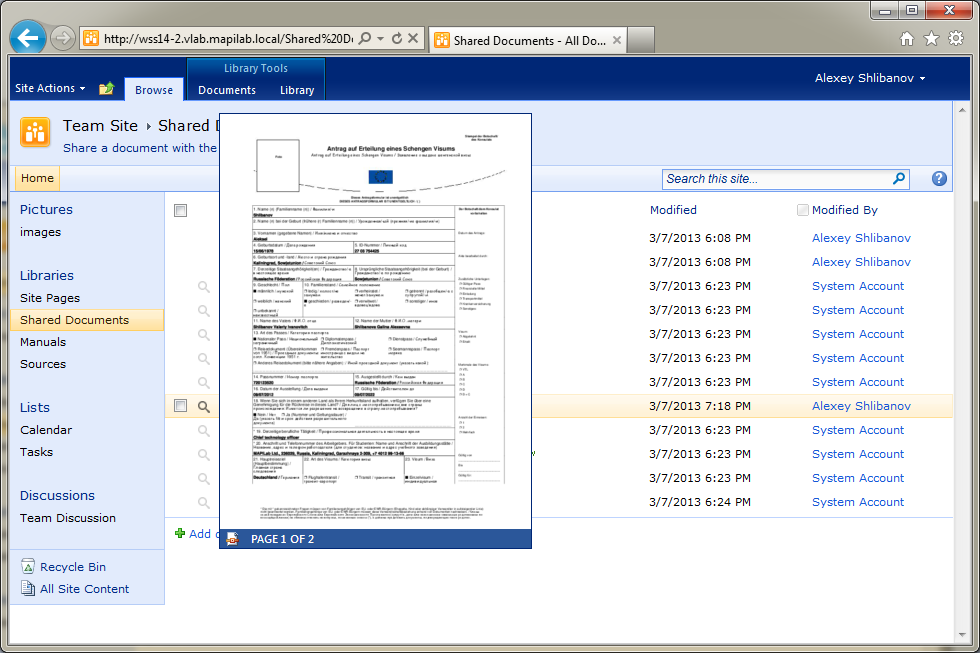Click the Team Site logo icon
980x653 pixels.
click(x=35, y=132)
